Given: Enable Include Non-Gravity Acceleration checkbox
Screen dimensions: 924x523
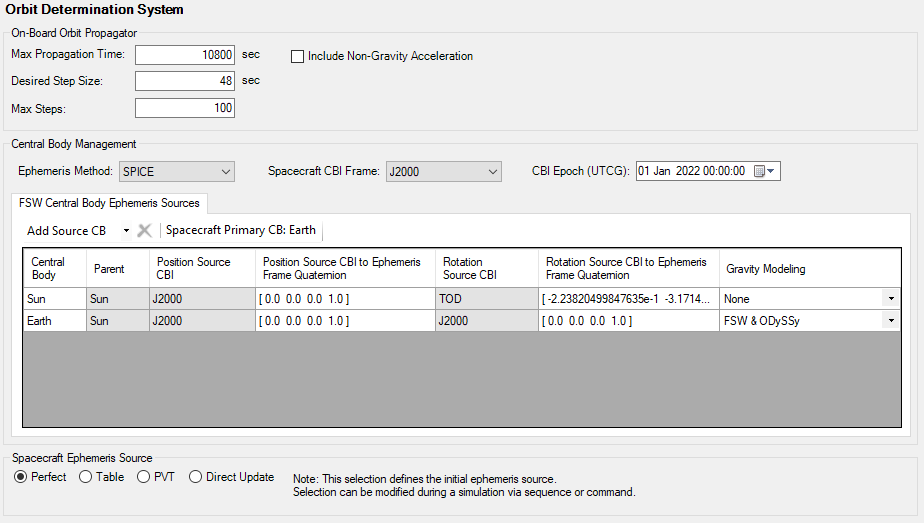Looking at the screenshot, I should point(297,56).
